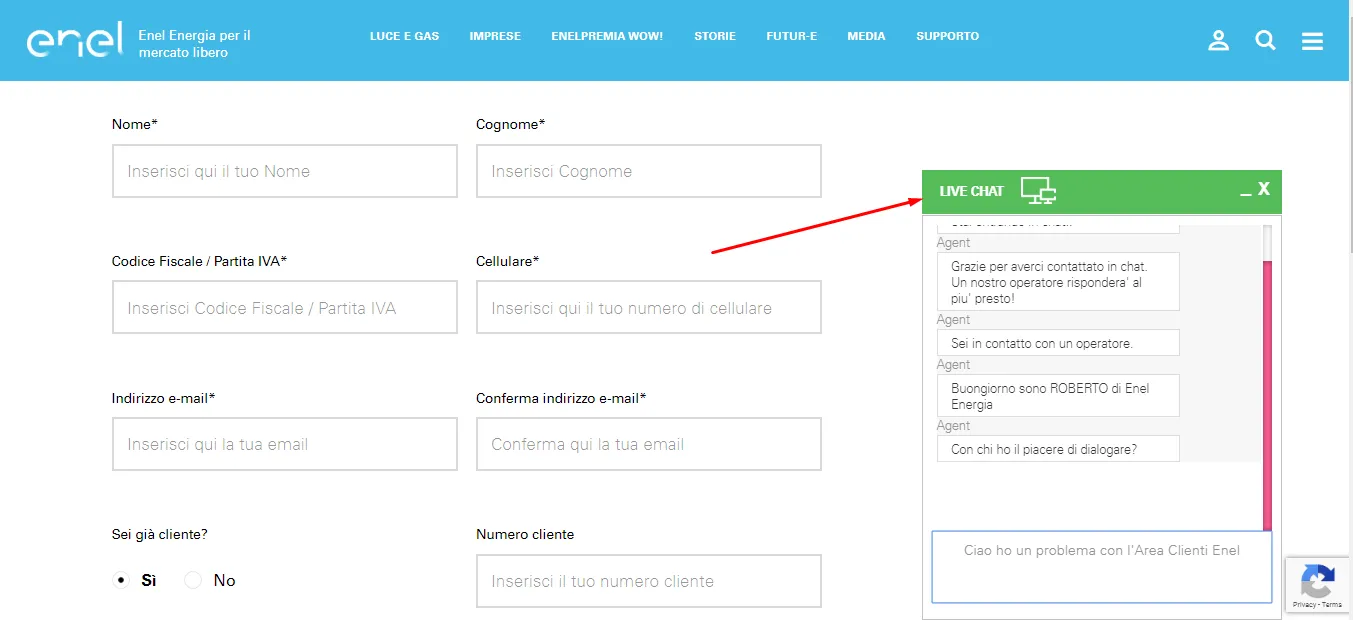Screen dimensions: 1353x620
Task: Click the Terms link in reCAPTCHA badge
Action: click(1332, 605)
